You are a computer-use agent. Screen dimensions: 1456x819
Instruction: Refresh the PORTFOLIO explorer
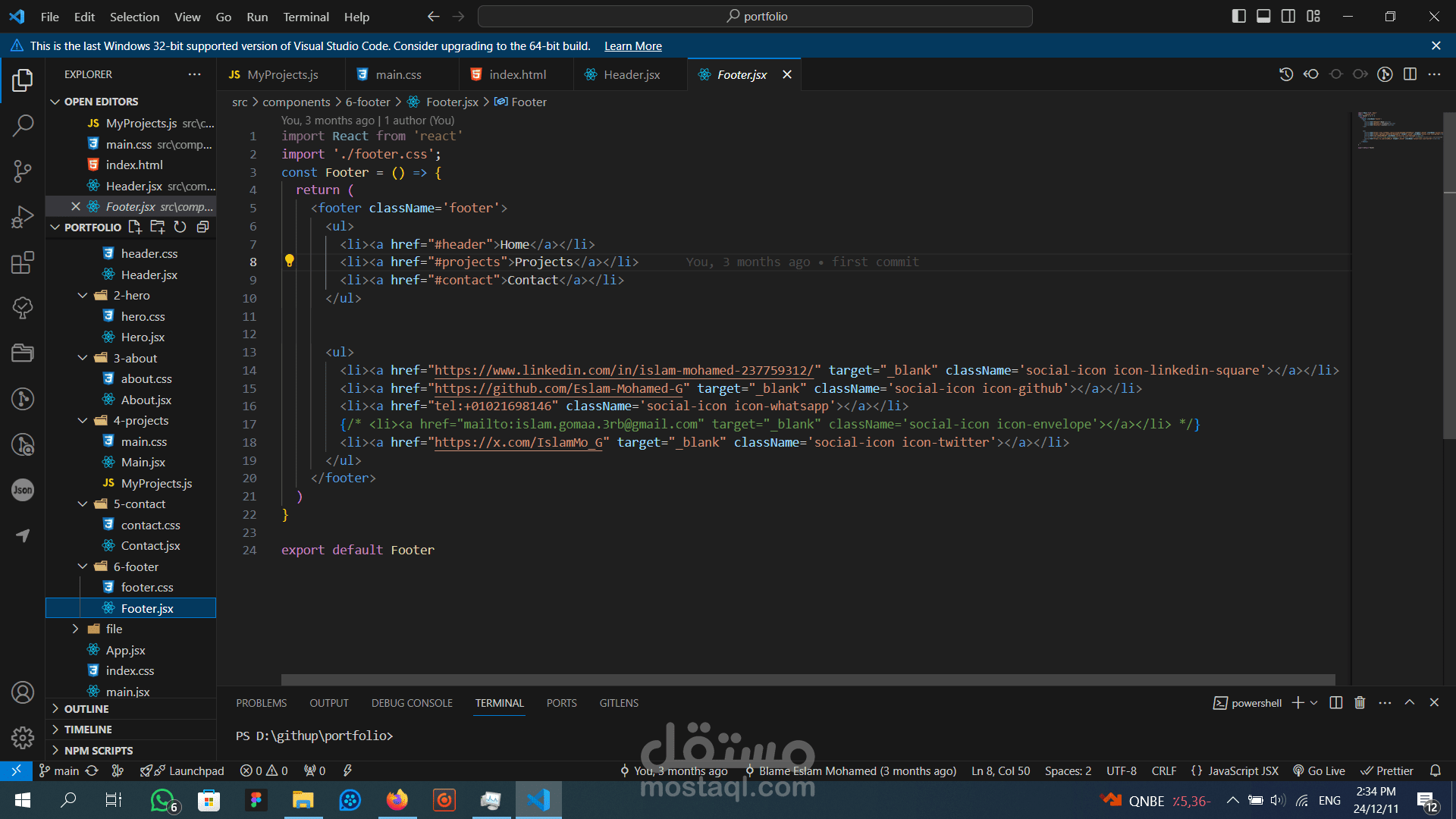[x=180, y=227]
